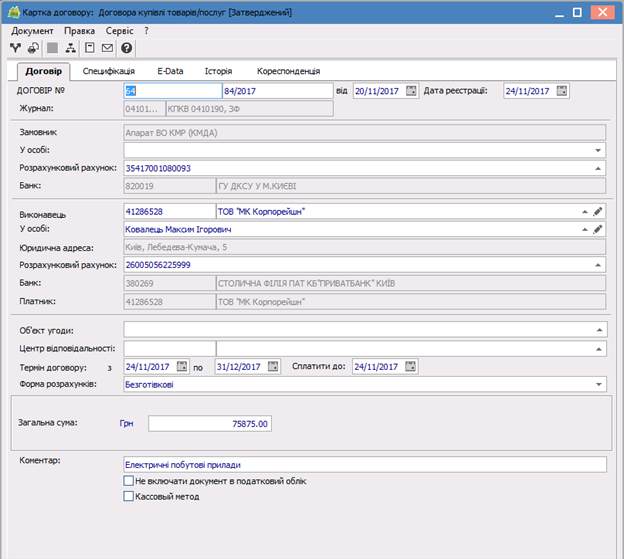Open the Об'єкт угоди dropdown list
The image size is (624, 559).
point(598,330)
